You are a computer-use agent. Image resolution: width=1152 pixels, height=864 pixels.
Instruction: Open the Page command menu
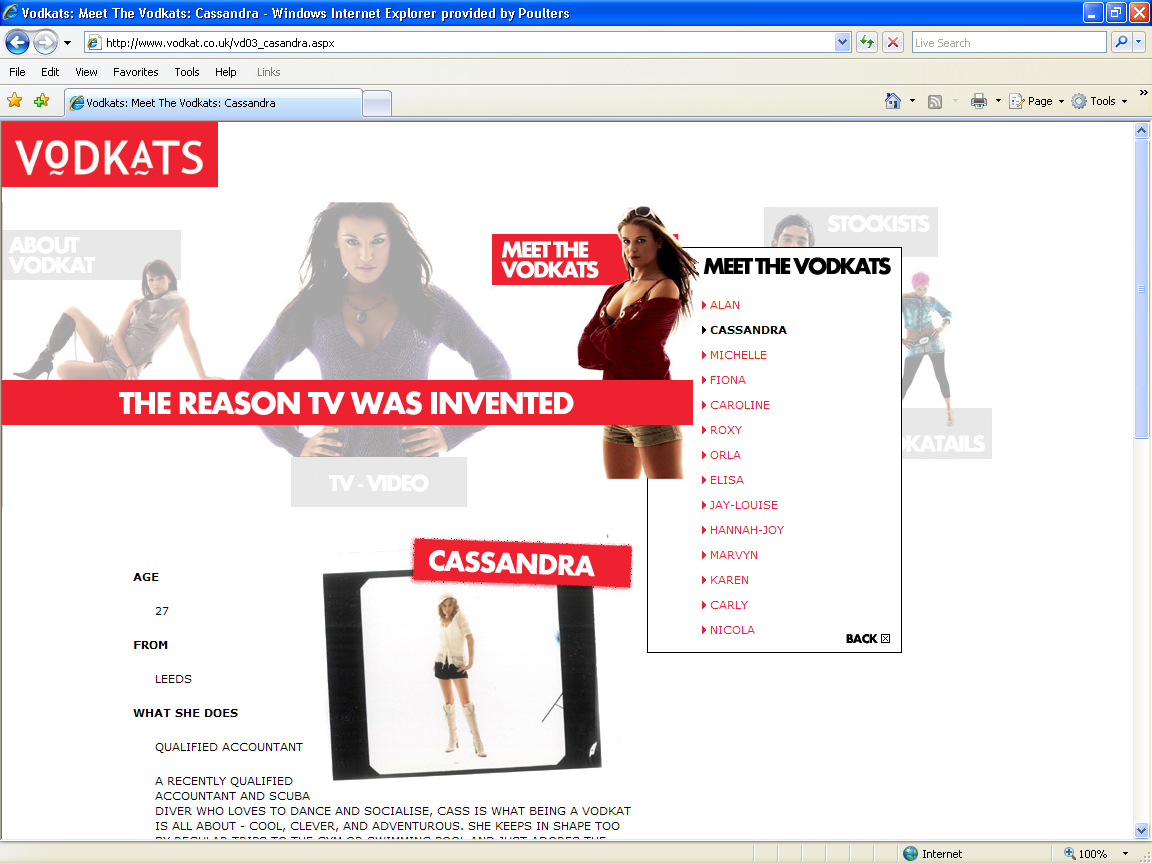click(x=1037, y=101)
